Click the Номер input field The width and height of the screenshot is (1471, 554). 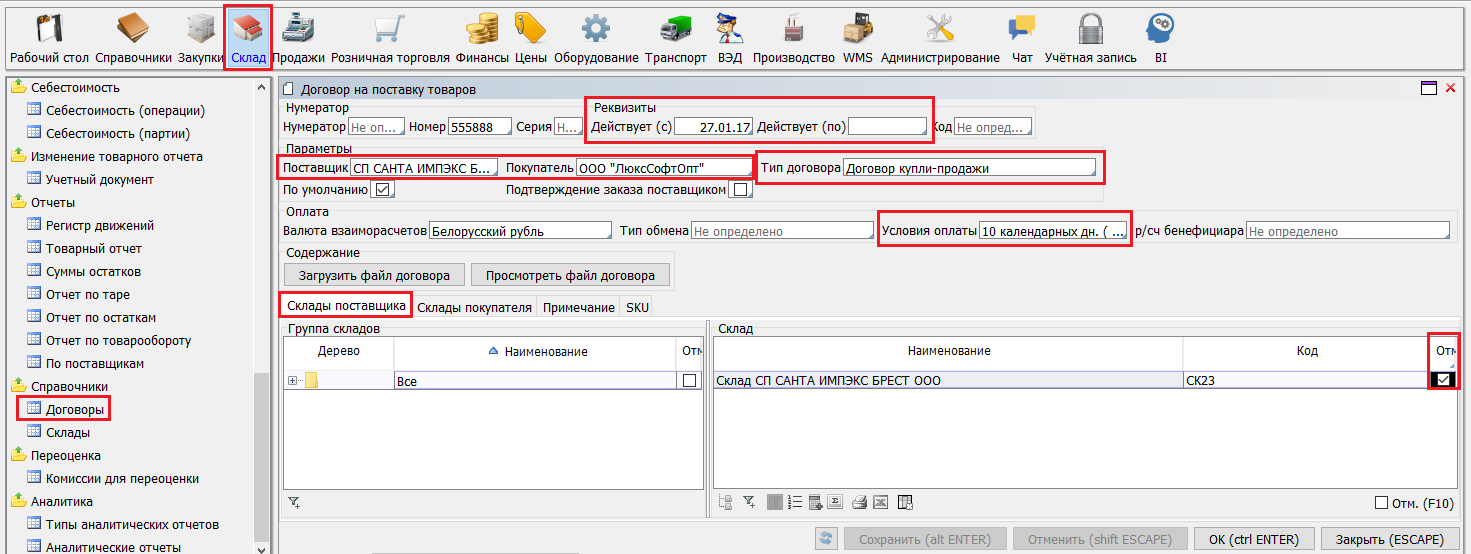(479, 127)
